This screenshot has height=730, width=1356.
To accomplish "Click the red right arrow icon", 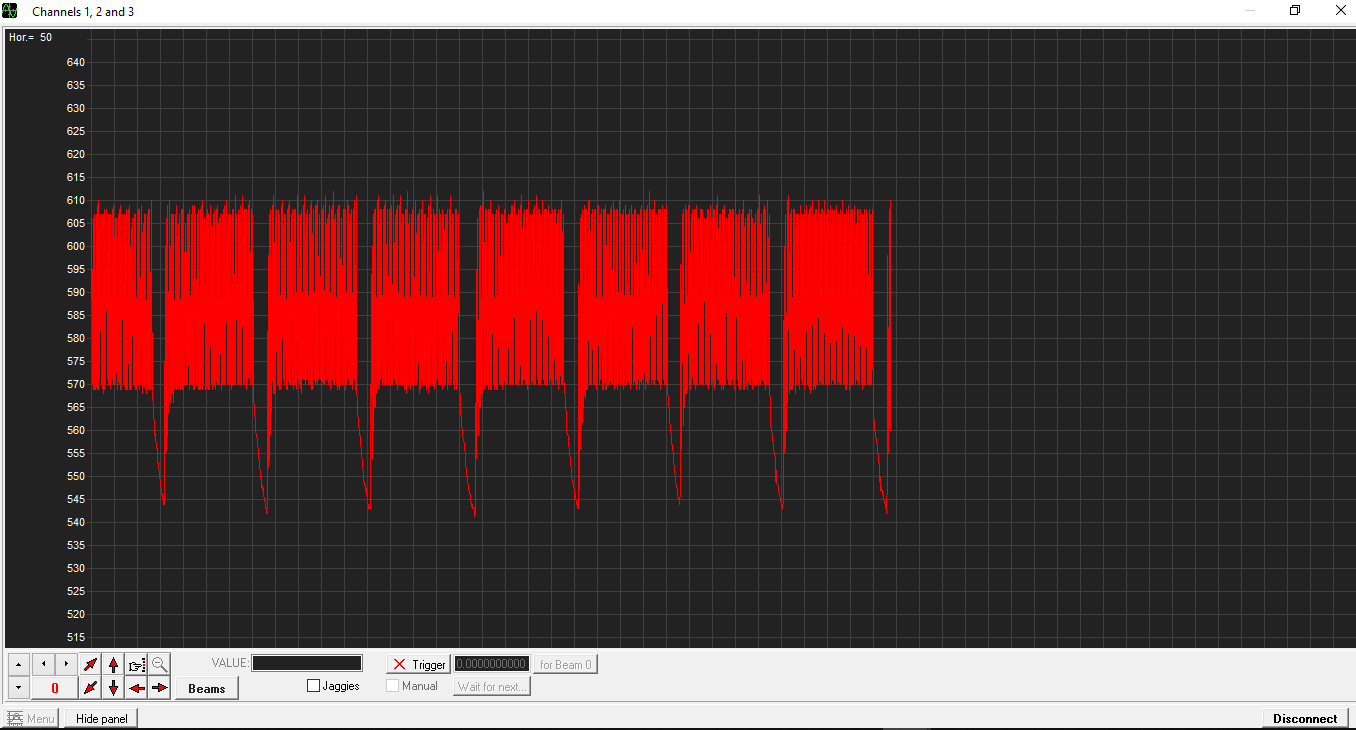I will click(160, 688).
